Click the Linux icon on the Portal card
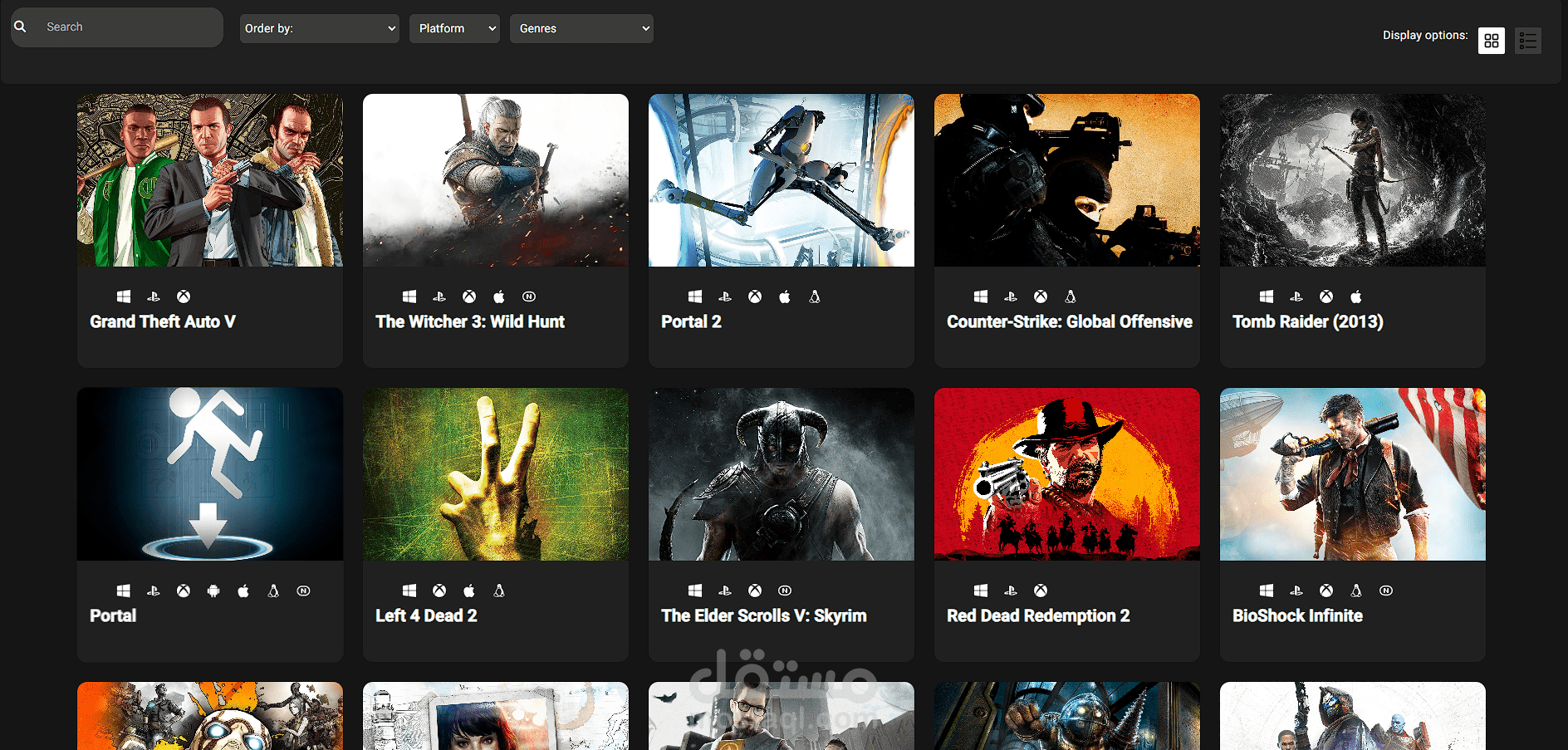The height and width of the screenshot is (750, 1568). (273, 591)
